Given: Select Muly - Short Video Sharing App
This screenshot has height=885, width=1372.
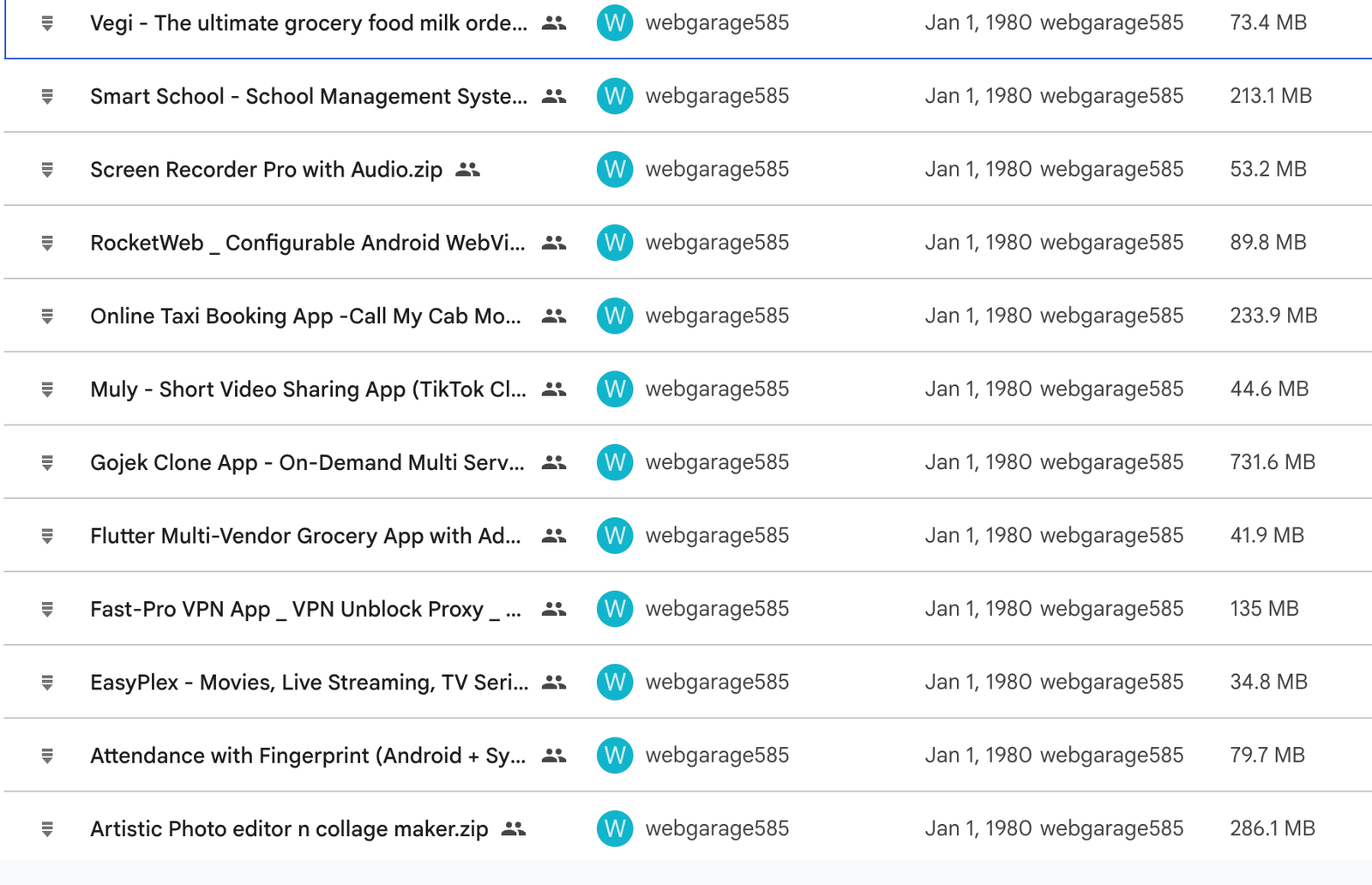Looking at the screenshot, I should coord(308,389).
